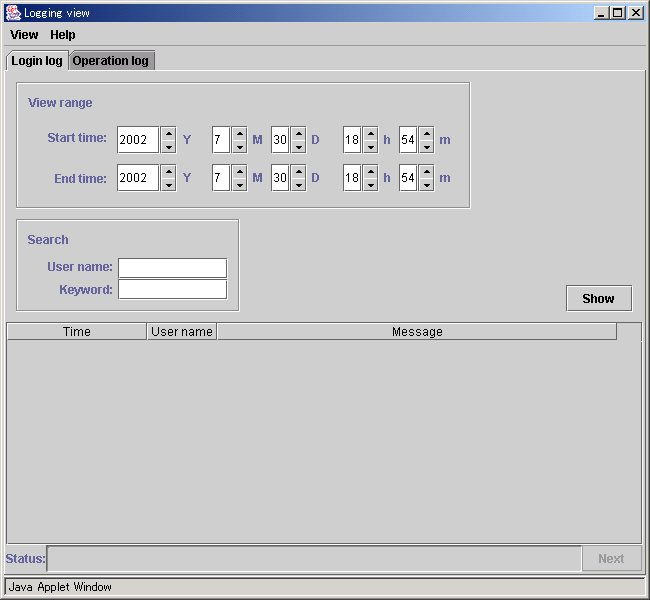Open the View menu

pos(24,35)
